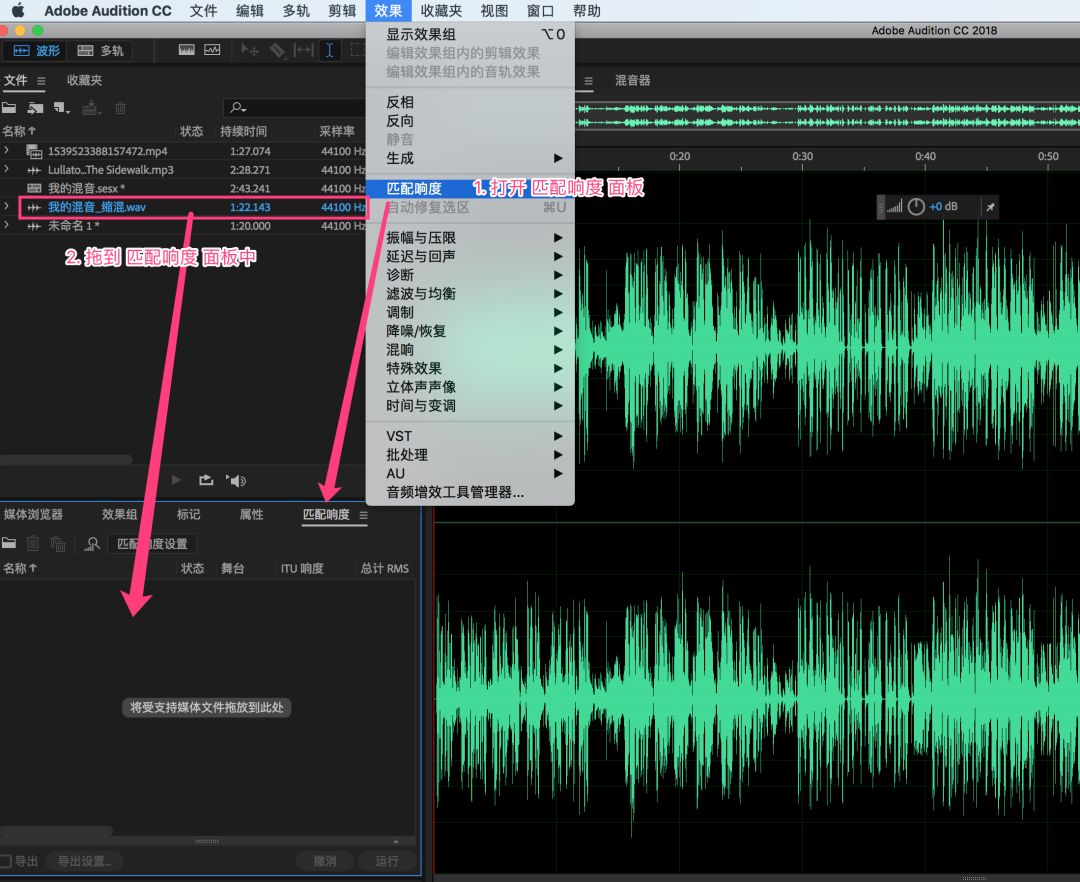Click the loop playback icon in file preview
Image resolution: width=1080 pixels, height=882 pixels.
[x=206, y=480]
